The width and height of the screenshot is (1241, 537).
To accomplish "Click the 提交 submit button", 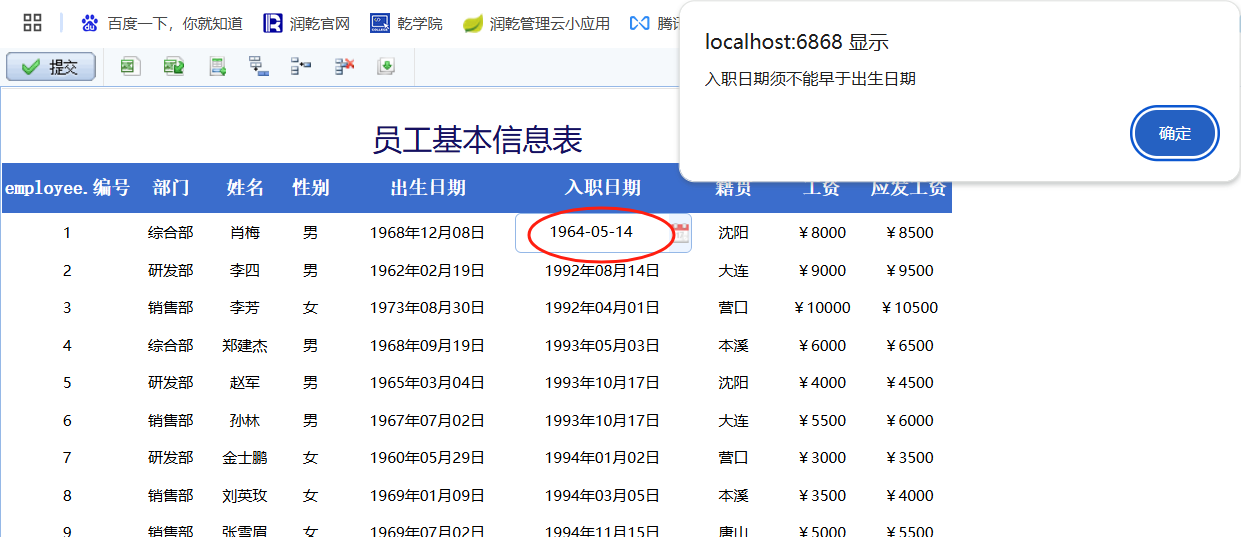I will (51, 67).
